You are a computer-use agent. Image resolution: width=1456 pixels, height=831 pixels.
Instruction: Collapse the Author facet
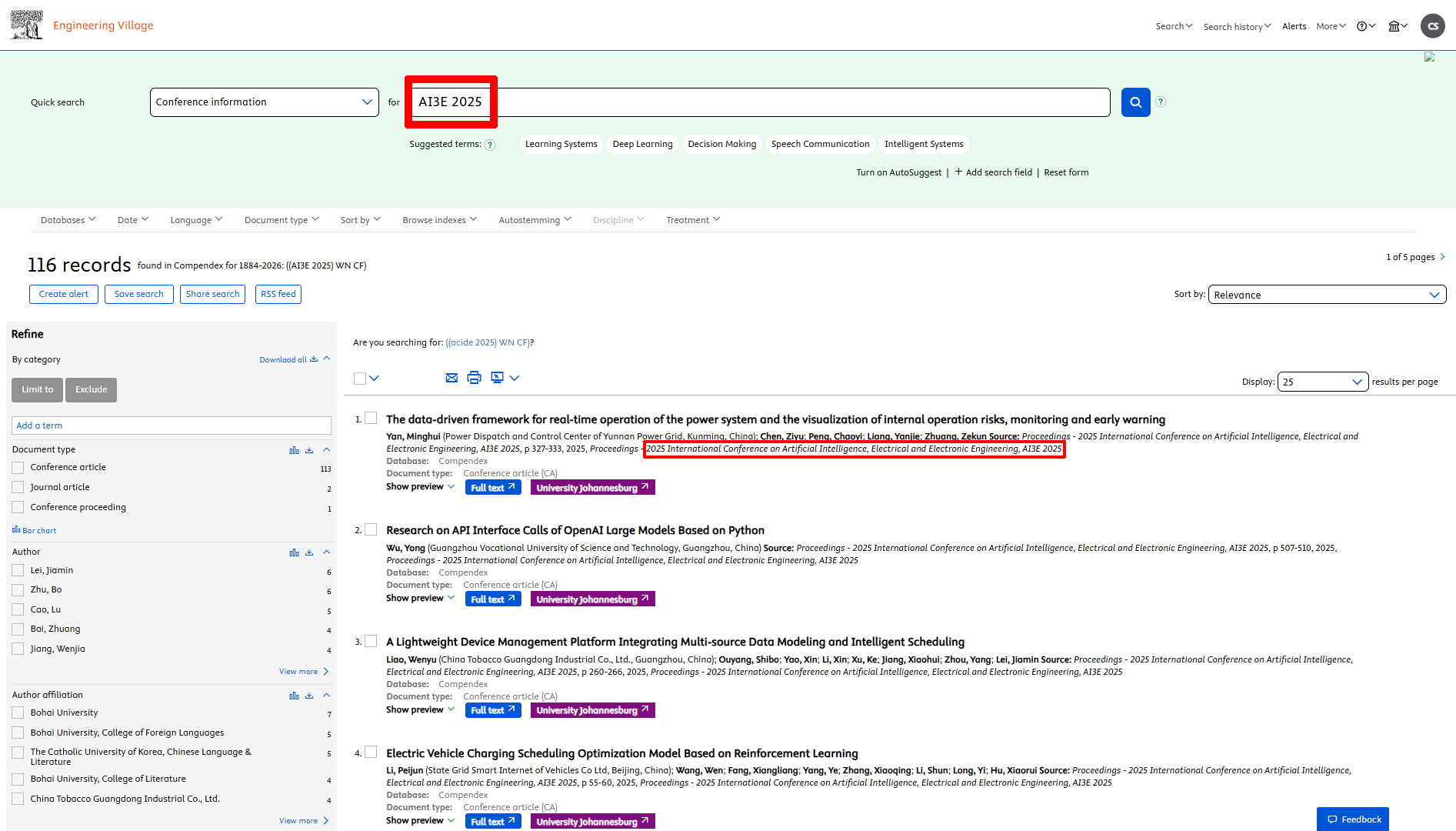pos(326,552)
